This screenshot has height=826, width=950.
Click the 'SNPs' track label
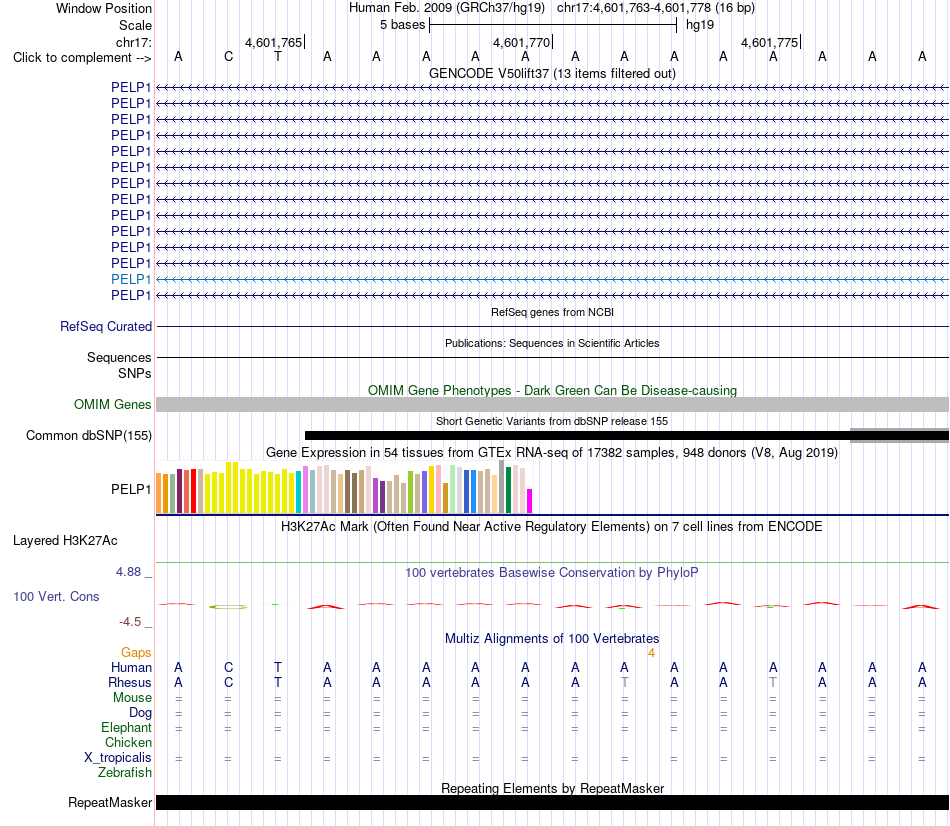tap(135, 373)
